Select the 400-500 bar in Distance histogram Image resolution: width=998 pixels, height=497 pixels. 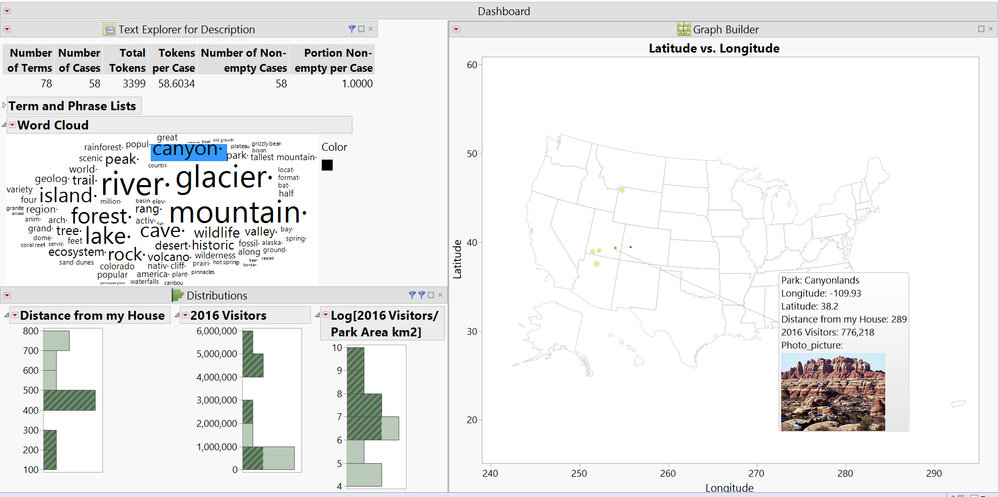(69, 400)
